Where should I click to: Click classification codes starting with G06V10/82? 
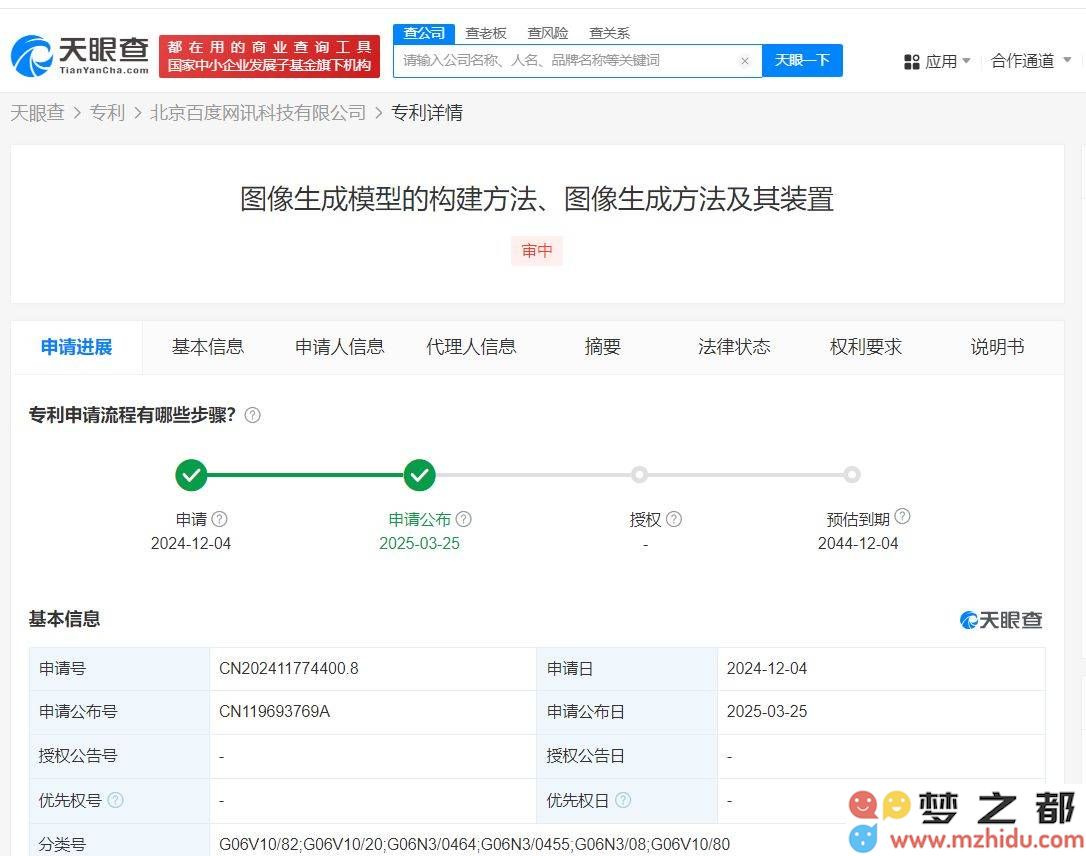[474, 844]
